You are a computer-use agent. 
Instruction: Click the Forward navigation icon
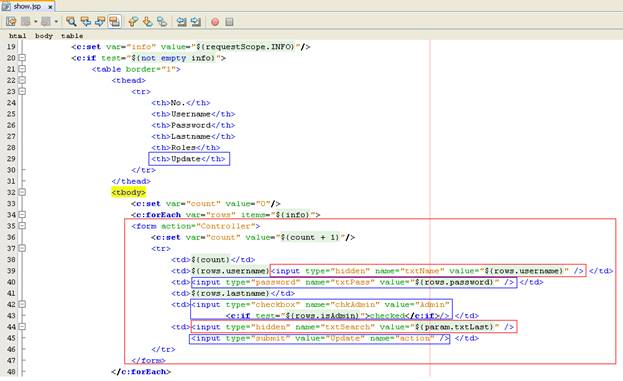(46, 22)
